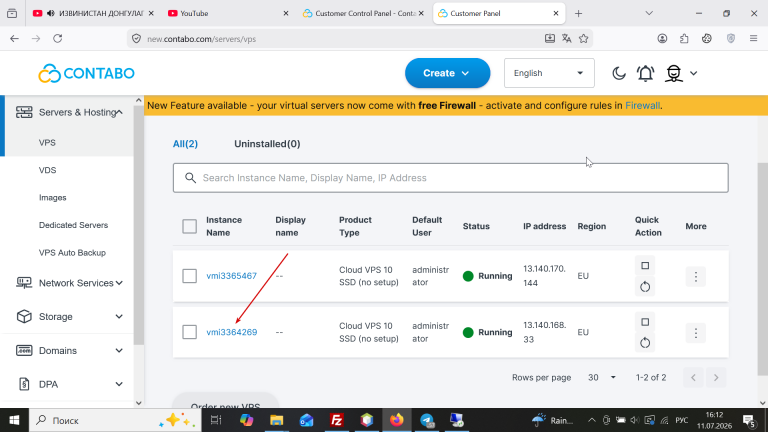Reload the current page
This screenshot has width=768, height=432.
(58, 39)
